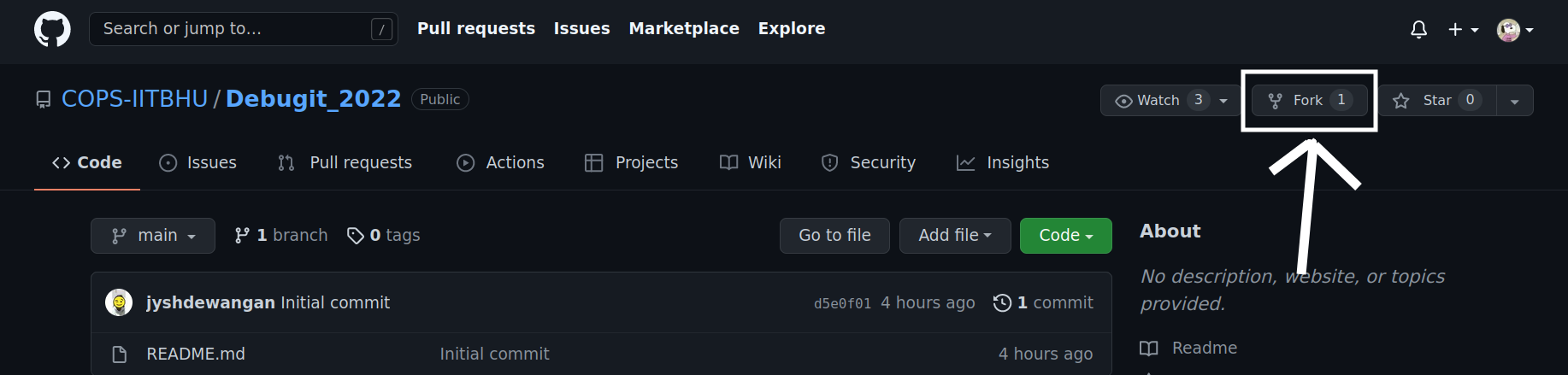Screen dimensions: 1568x375
Task: Click the notifications bell icon
Action: click(1418, 30)
